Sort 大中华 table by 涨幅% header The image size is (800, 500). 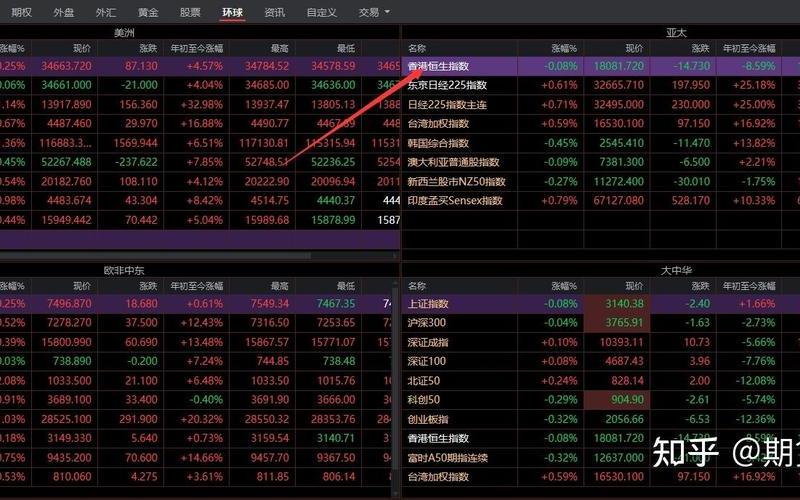[x=564, y=286]
